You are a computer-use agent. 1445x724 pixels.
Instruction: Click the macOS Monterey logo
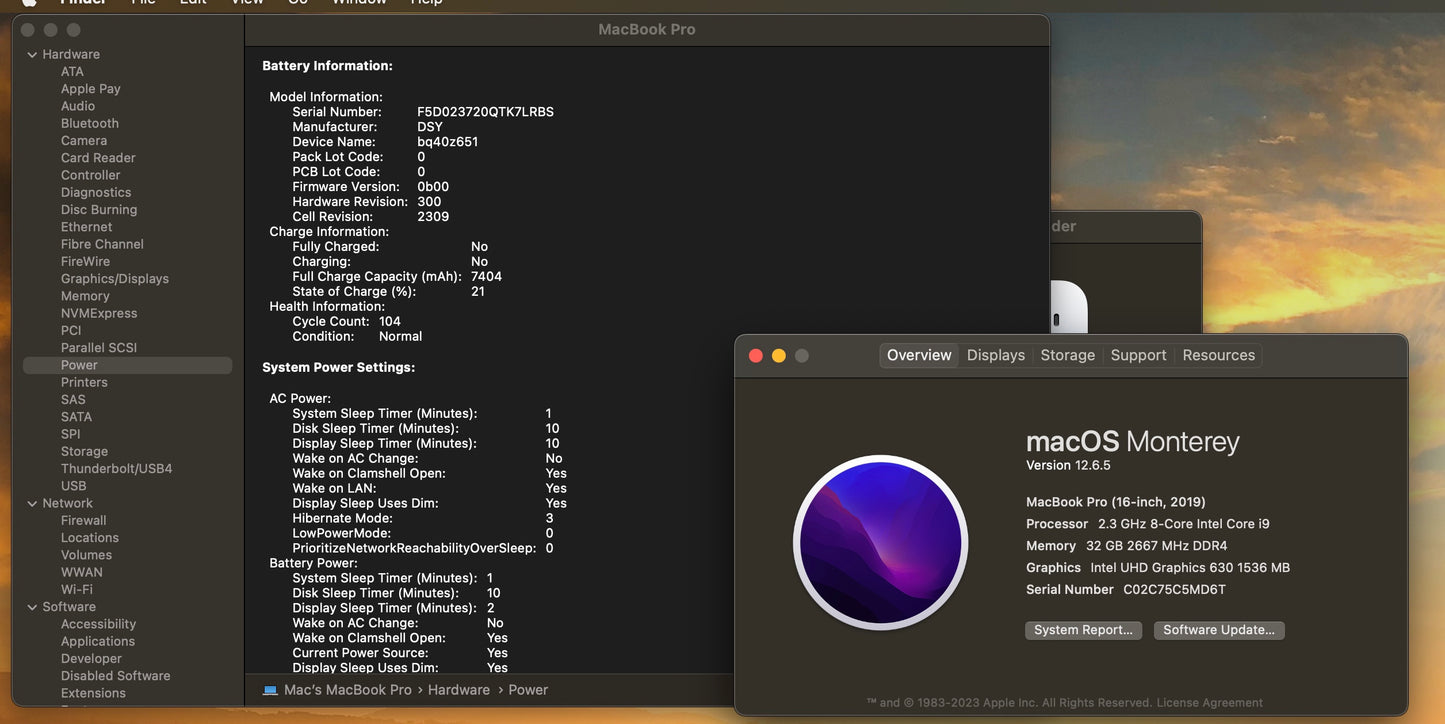pos(878,543)
